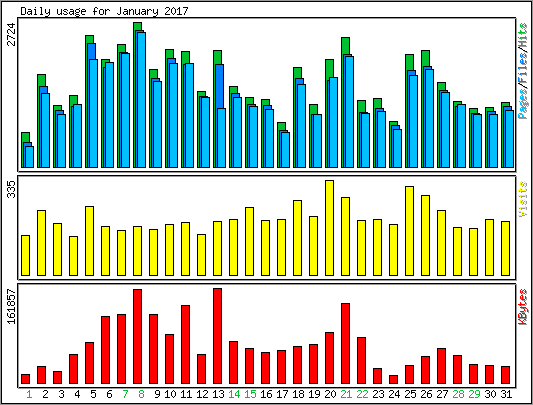Click the green day label "14"

(x=234, y=394)
